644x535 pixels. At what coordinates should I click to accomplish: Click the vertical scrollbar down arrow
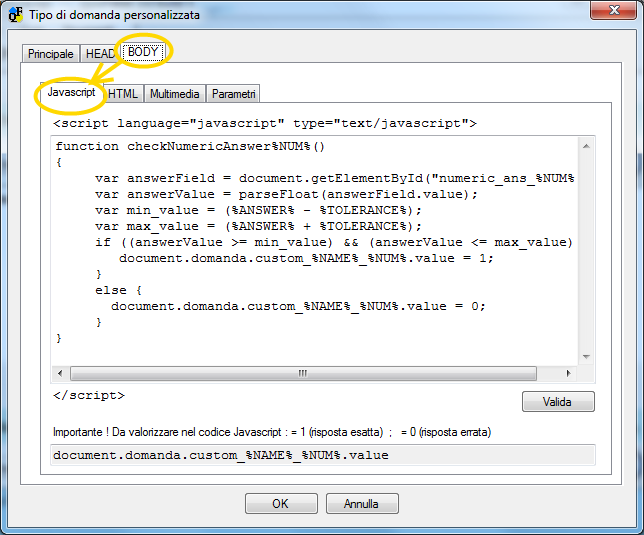click(x=587, y=357)
